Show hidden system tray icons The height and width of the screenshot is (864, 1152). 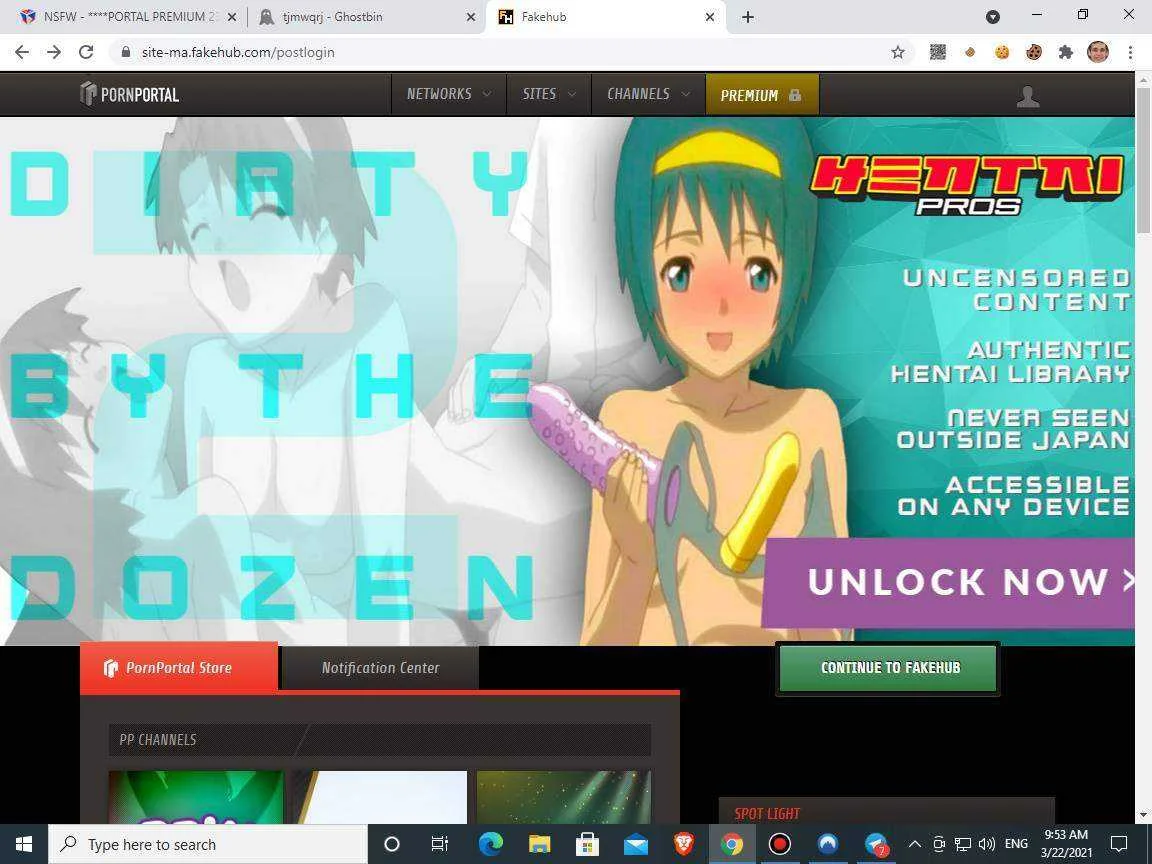pos(915,844)
